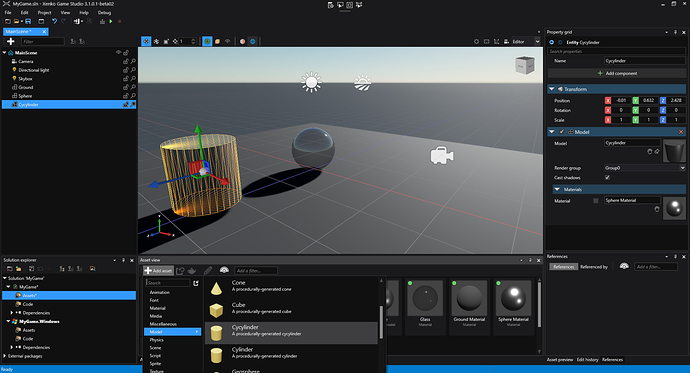Collapse the Model component section
Viewport: 690px width, 373px height.
[x=551, y=132]
